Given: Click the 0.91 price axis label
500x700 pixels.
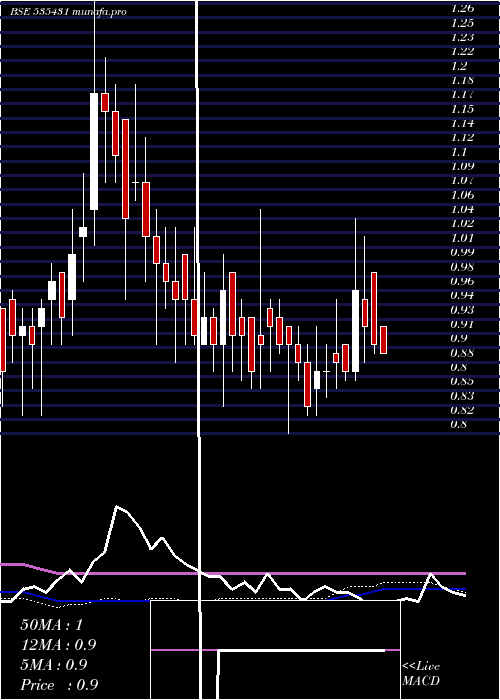Looking at the screenshot, I should point(462,324).
